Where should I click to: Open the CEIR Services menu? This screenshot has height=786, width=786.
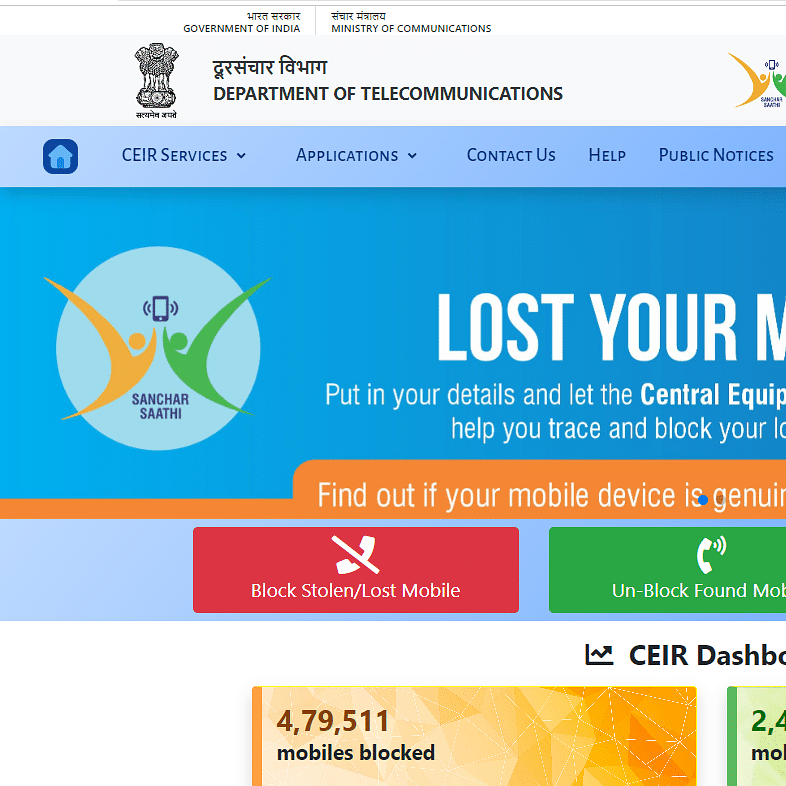[184, 155]
